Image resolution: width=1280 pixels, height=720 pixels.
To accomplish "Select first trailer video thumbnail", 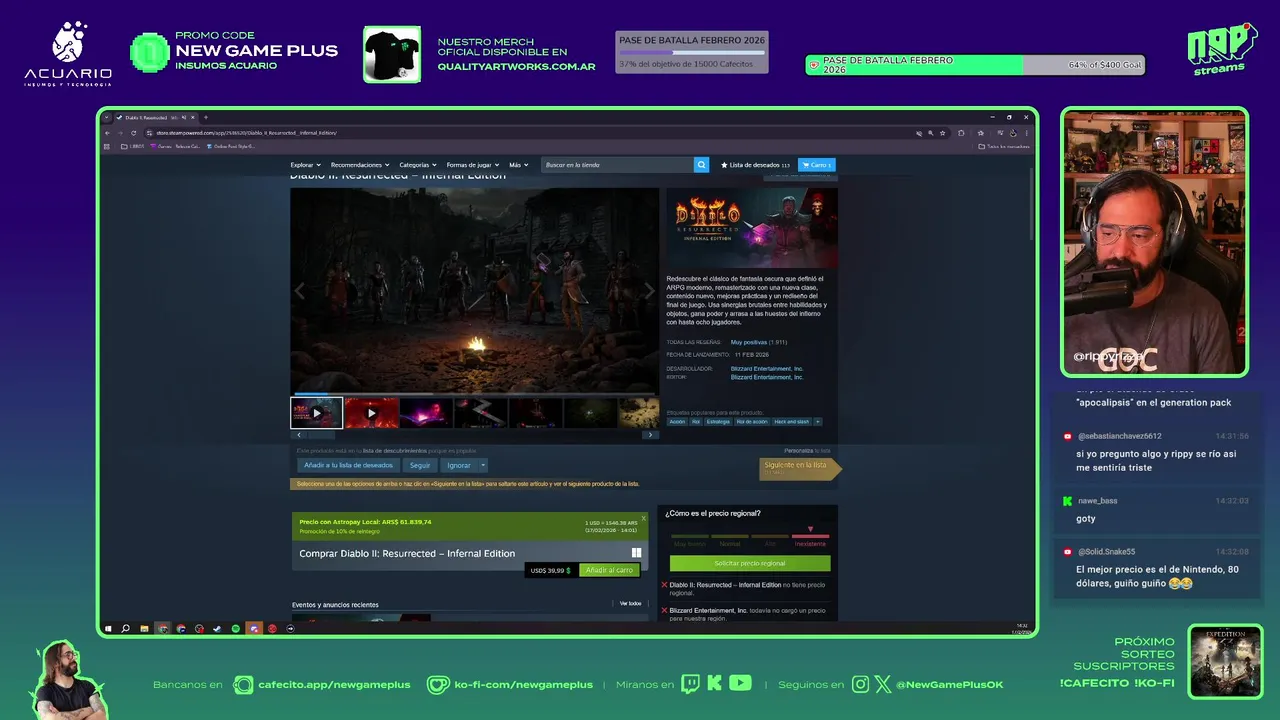I will tap(316, 413).
